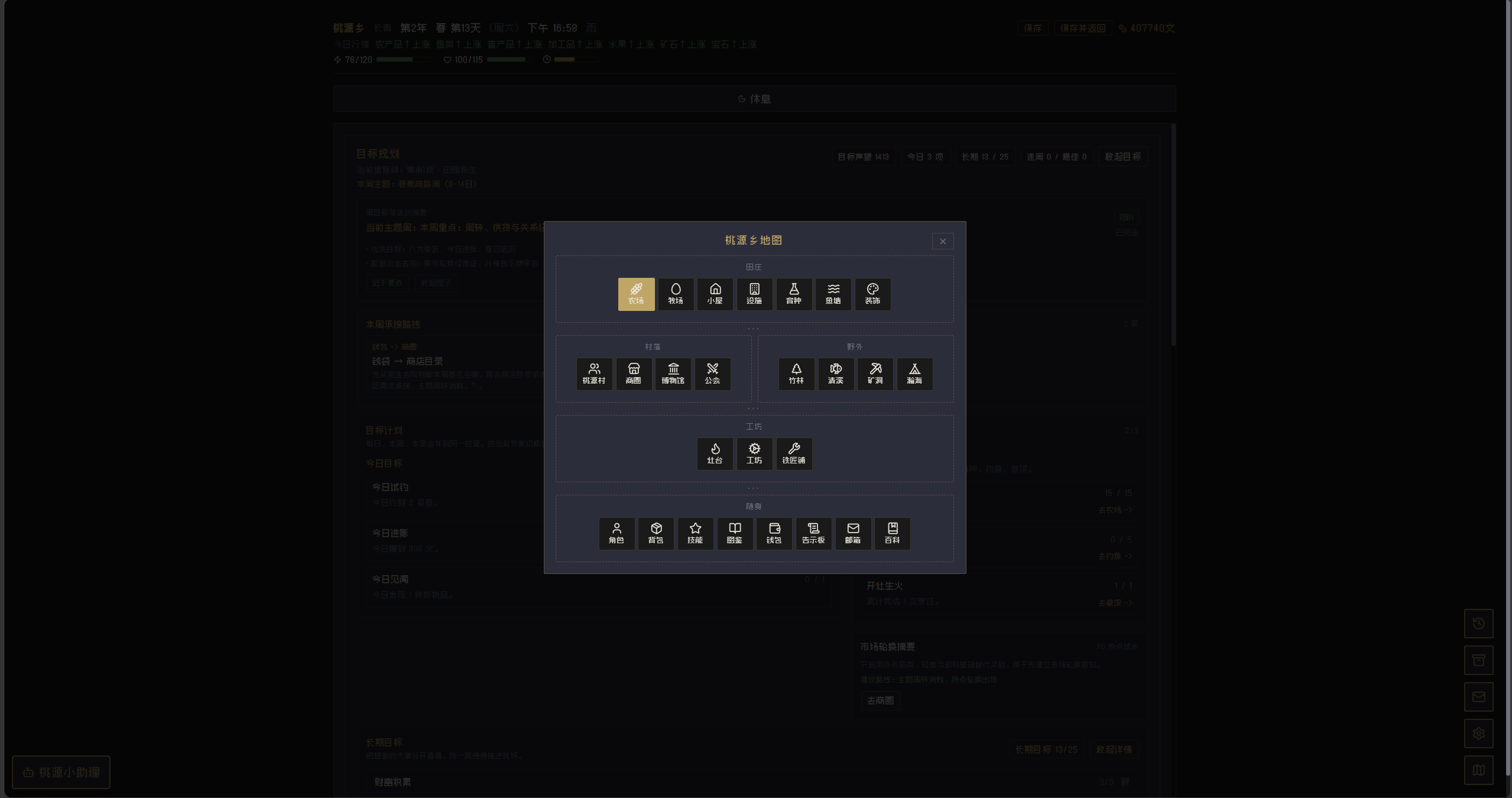The width and height of the screenshot is (1512, 798).
Task: Open the 装饰 decoration palette icon
Action: click(x=872, y=294)
